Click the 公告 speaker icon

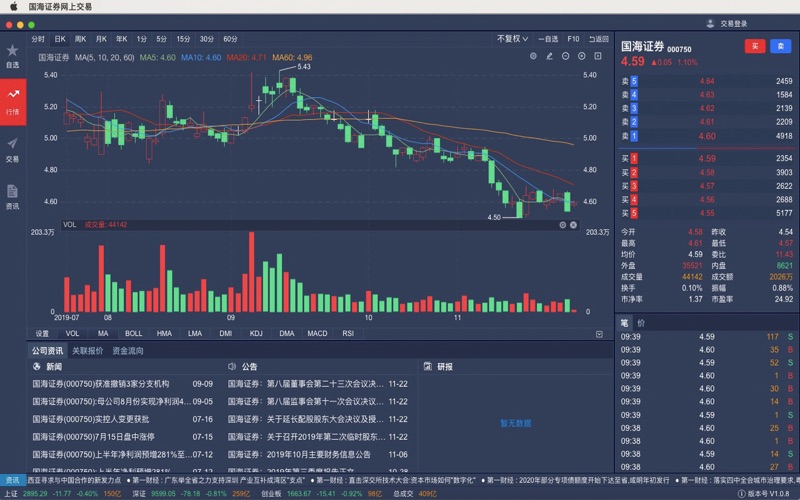click(x=232, y=366)
